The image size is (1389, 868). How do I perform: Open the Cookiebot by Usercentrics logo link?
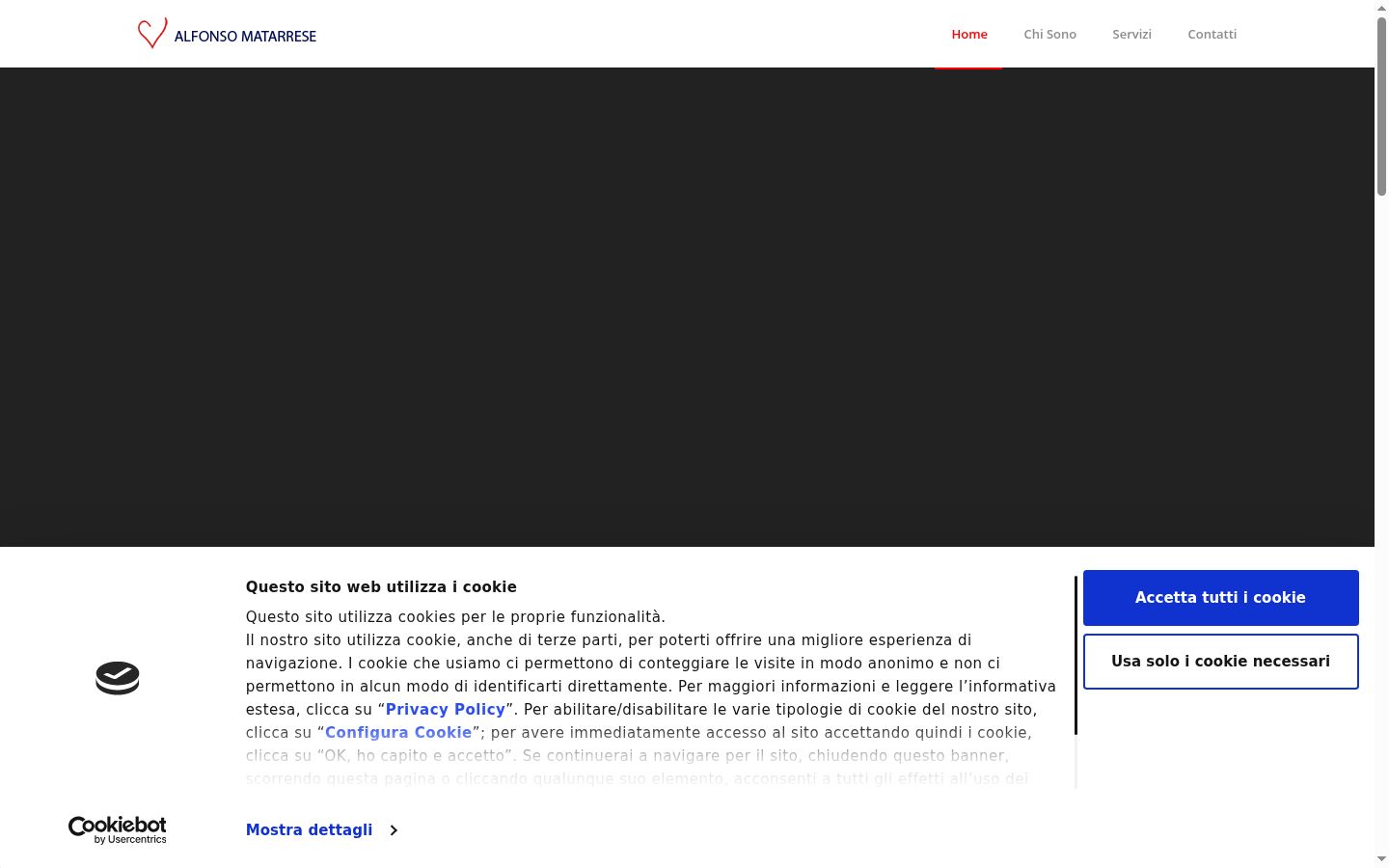coord(118,829)
